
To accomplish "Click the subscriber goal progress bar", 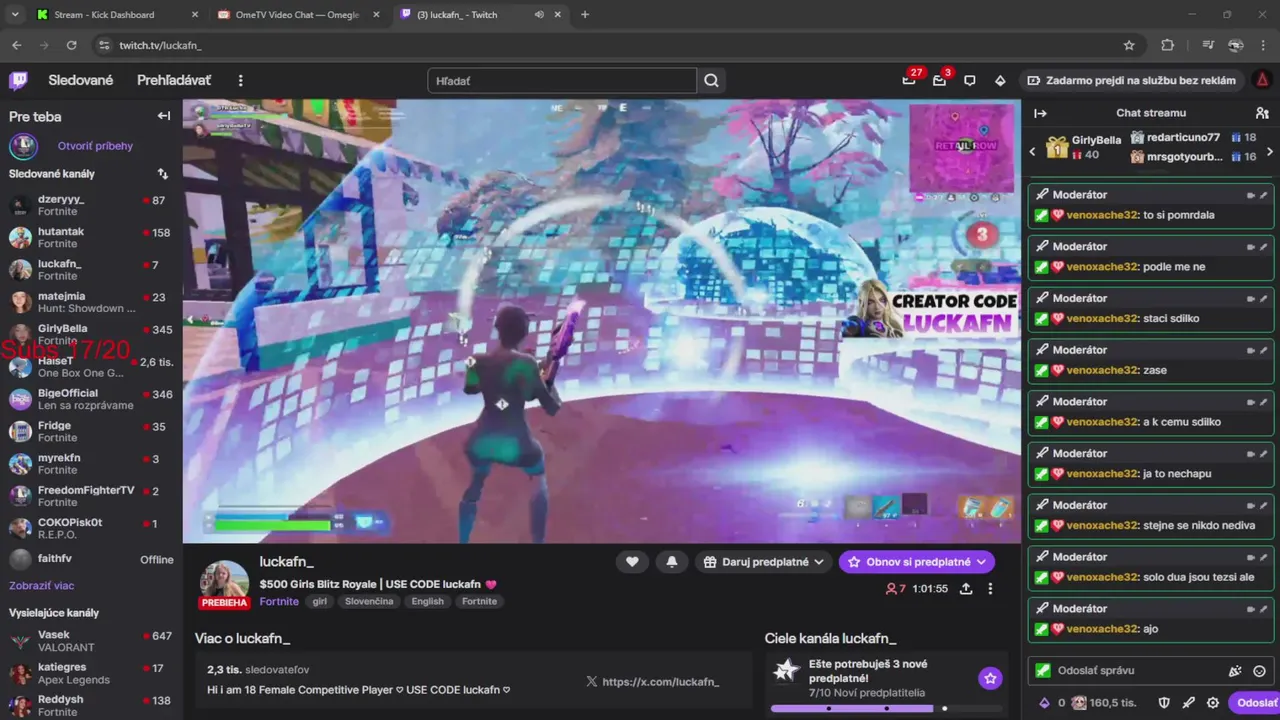I will pos(887,709).
